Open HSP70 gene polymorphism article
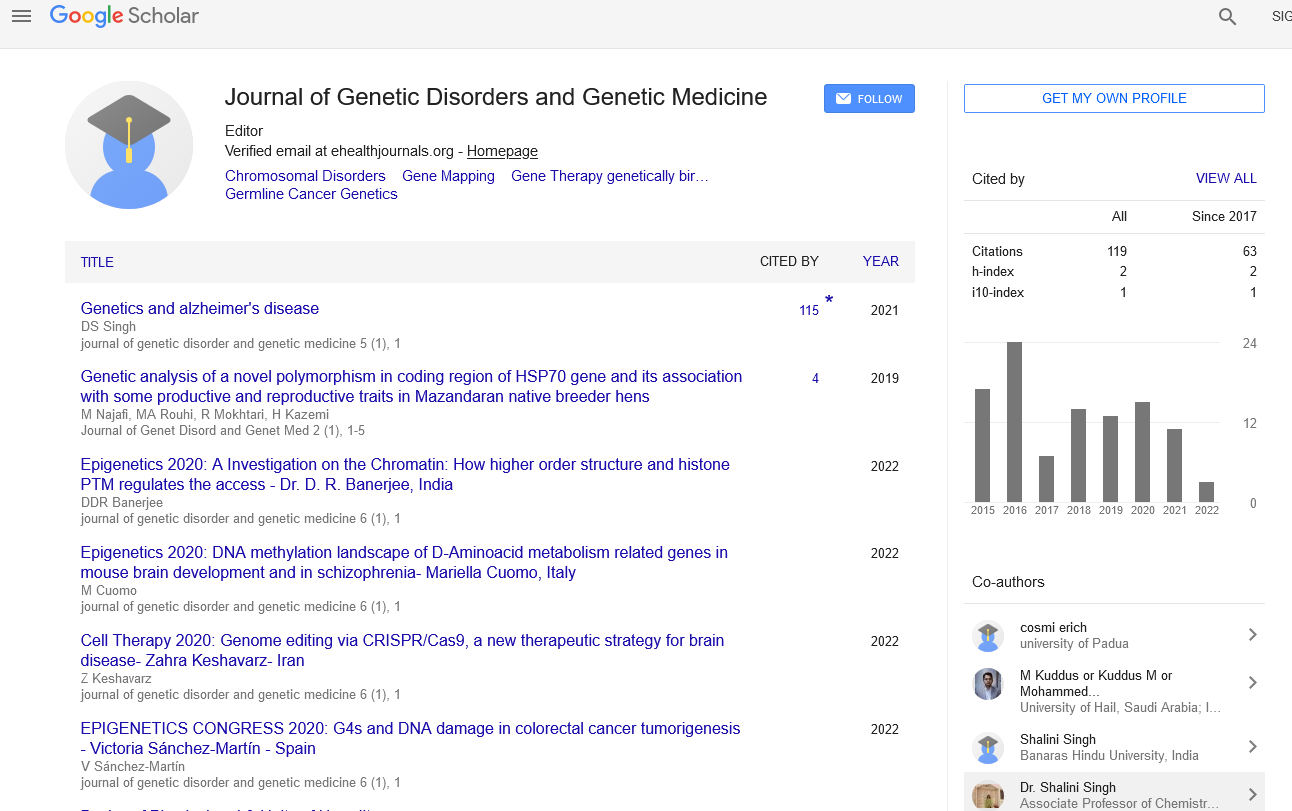The image size is (1292, 811). click(x=411, y=386)
